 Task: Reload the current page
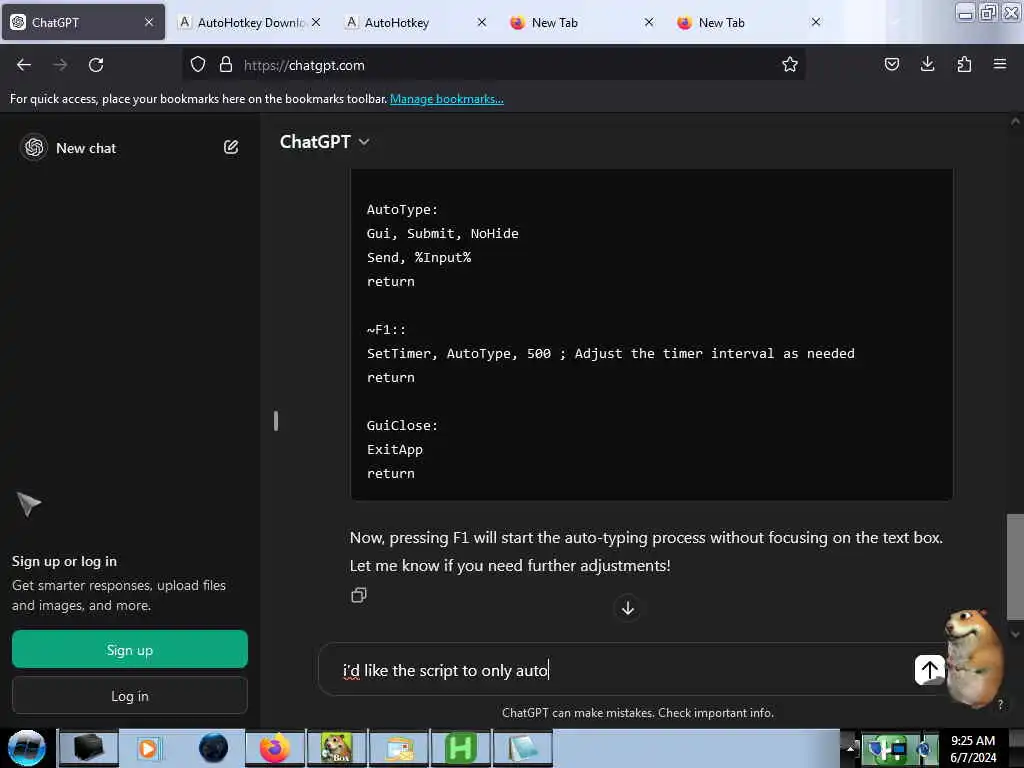coord(96,65)
